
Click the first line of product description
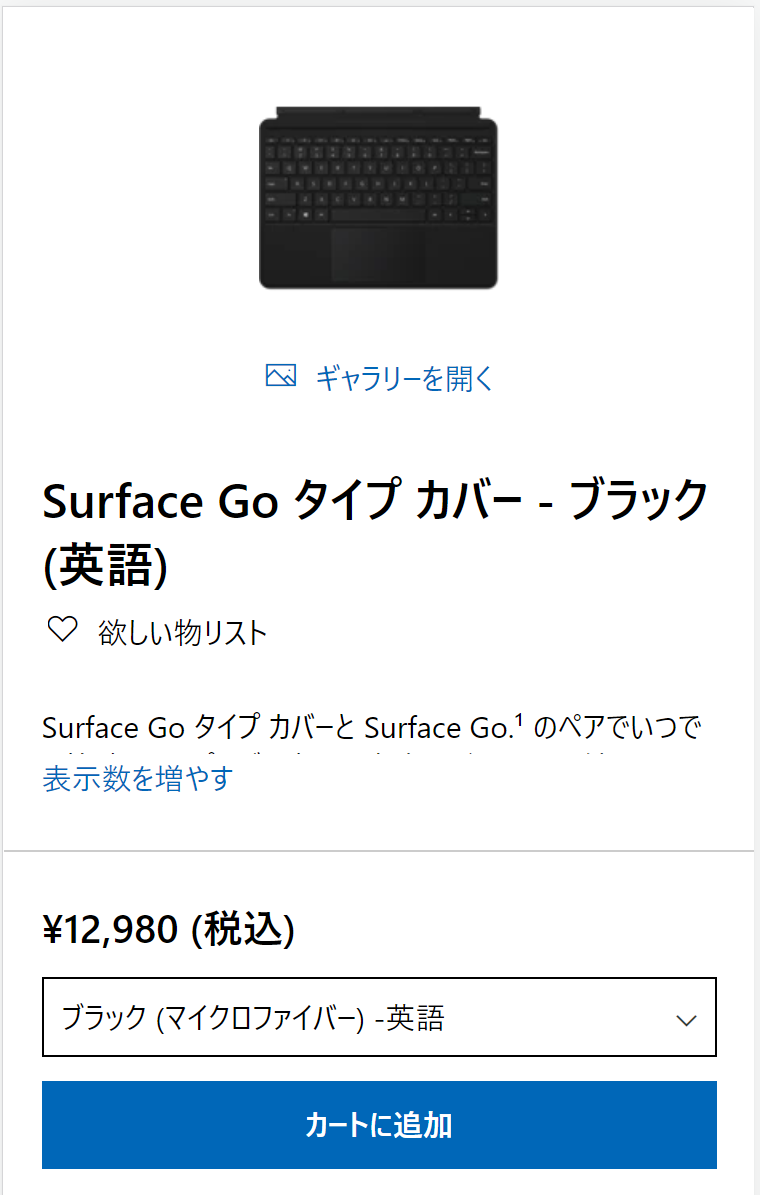372,727
